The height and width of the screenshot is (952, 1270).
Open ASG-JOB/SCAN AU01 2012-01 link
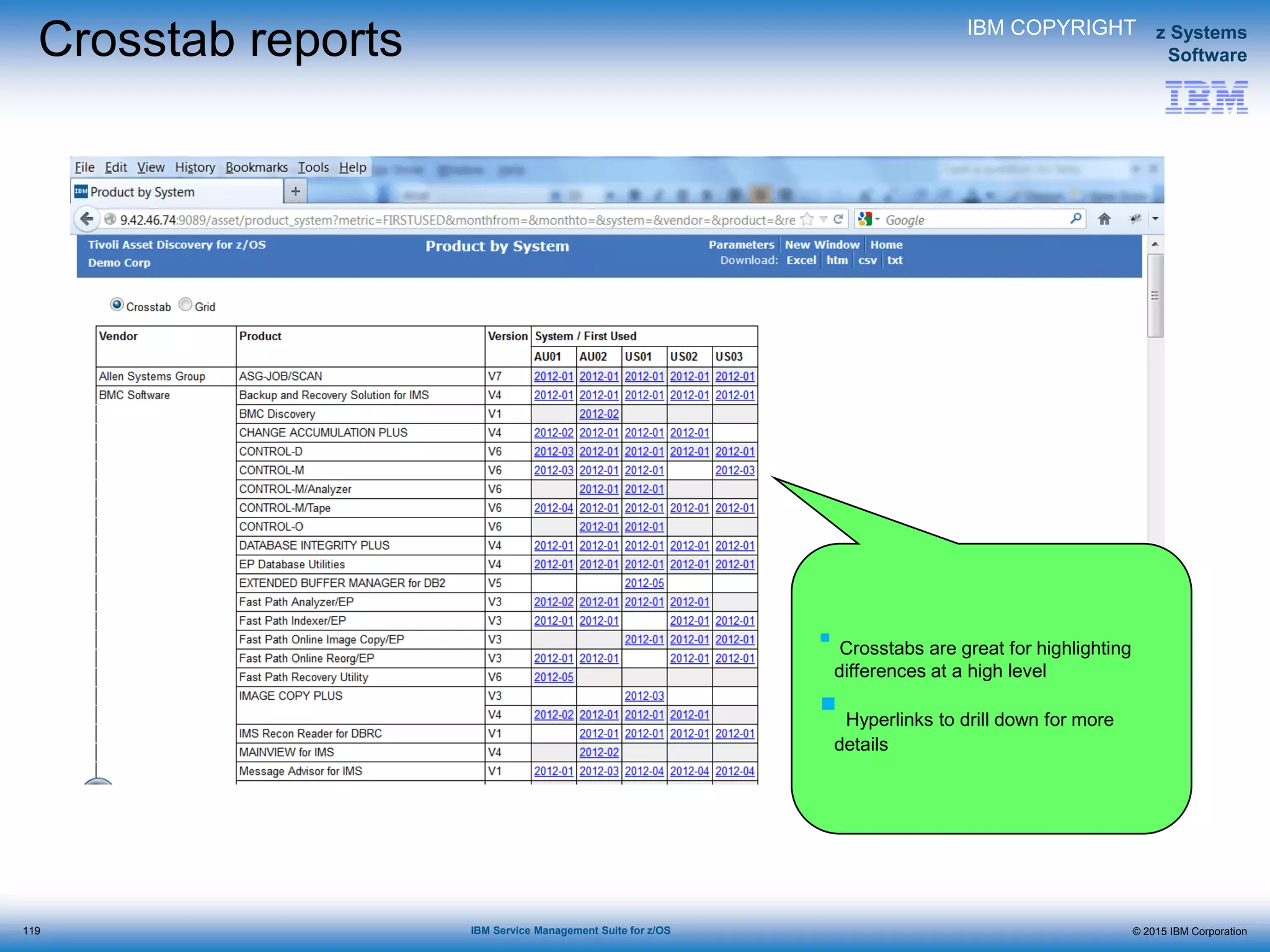tap(553, 376)
